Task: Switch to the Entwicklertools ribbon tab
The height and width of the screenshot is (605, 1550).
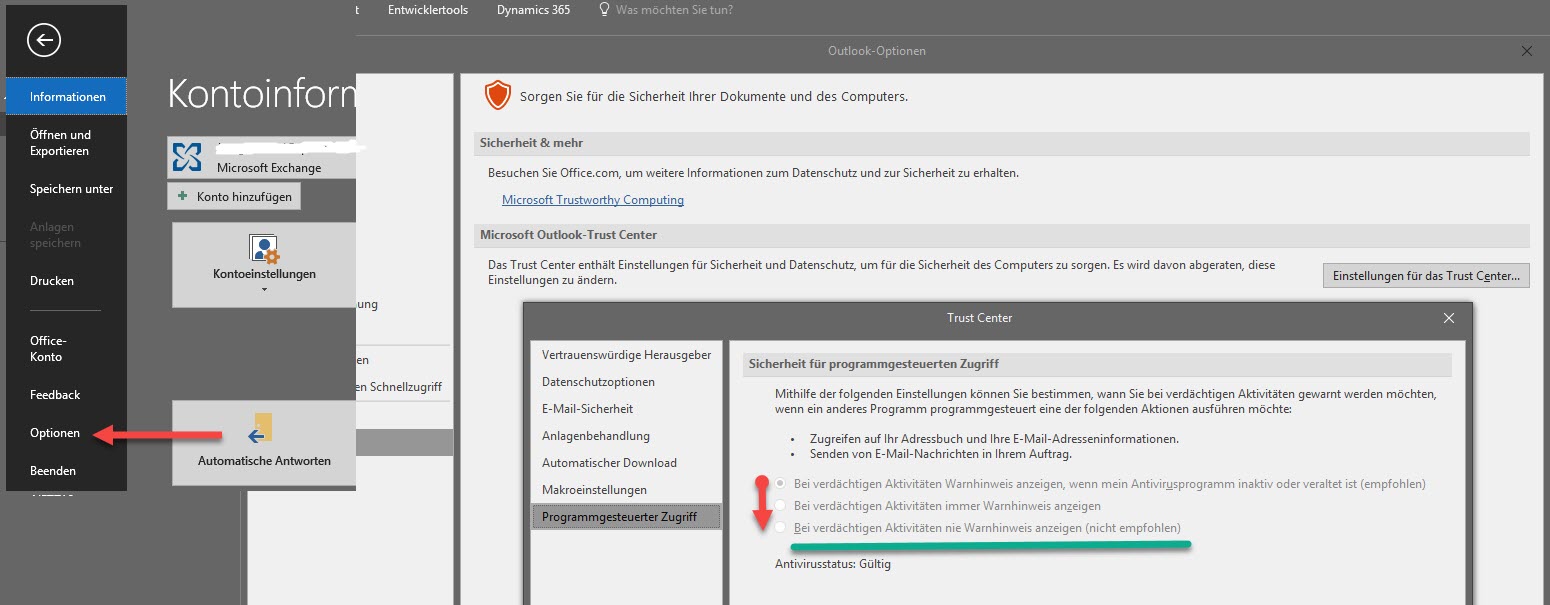Action: (428, 10)
